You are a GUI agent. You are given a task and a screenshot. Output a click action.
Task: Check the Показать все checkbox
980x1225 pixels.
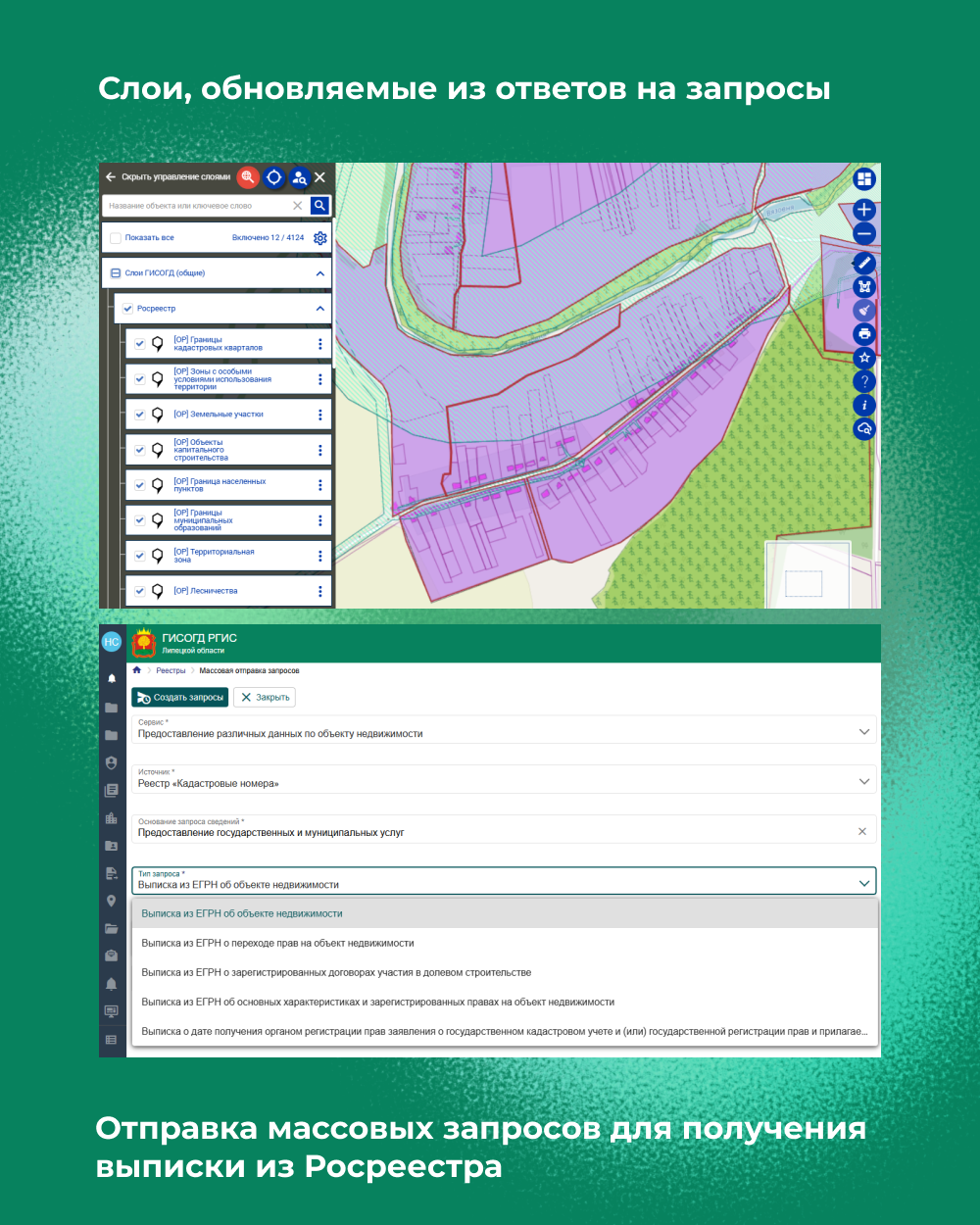coord(116,238)
